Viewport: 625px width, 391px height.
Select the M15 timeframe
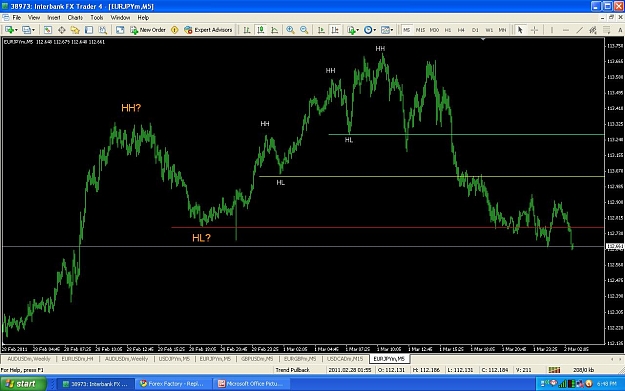(420, 30)
